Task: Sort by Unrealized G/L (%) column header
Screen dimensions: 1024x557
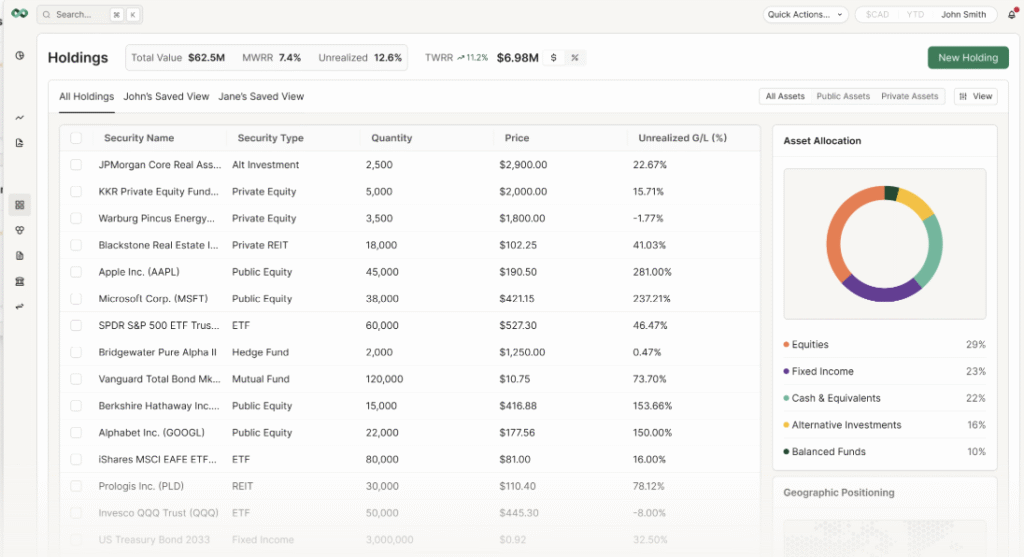Action: coord(682,138)
